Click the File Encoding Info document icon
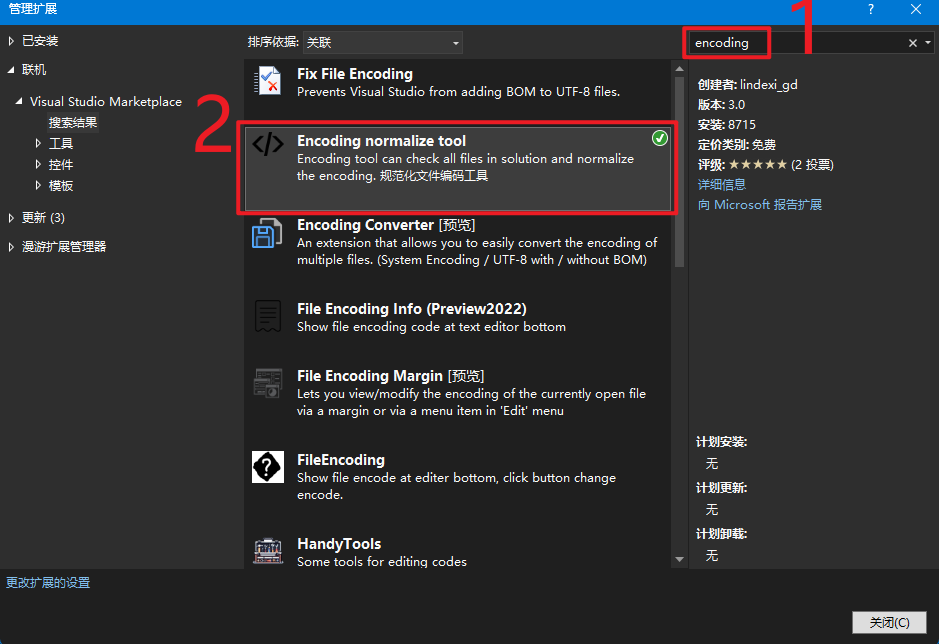The height and width of the screenshot is (644, 939). (x=268, y=316)
